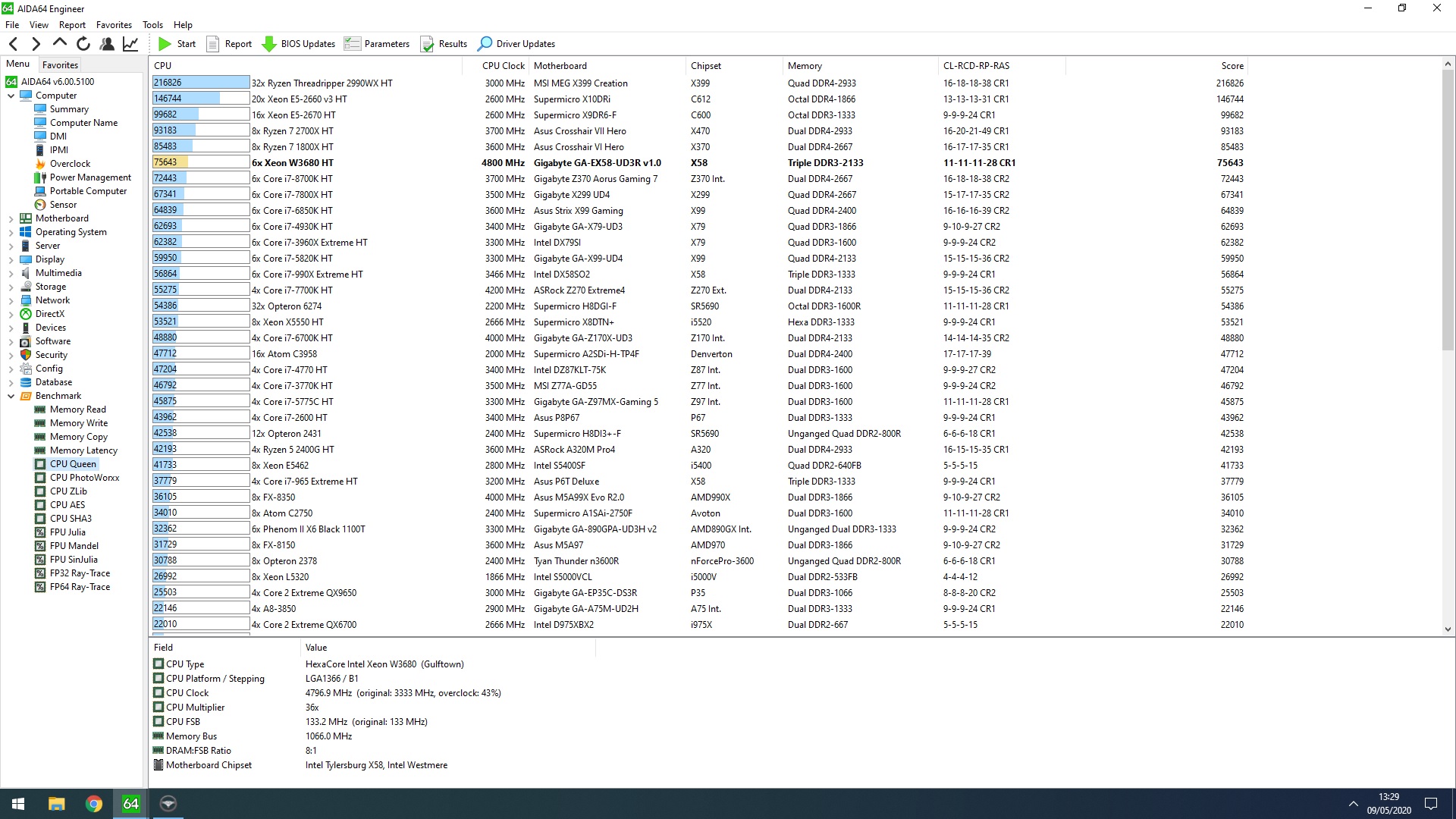Open the Sensor tree item

[63, 205]
